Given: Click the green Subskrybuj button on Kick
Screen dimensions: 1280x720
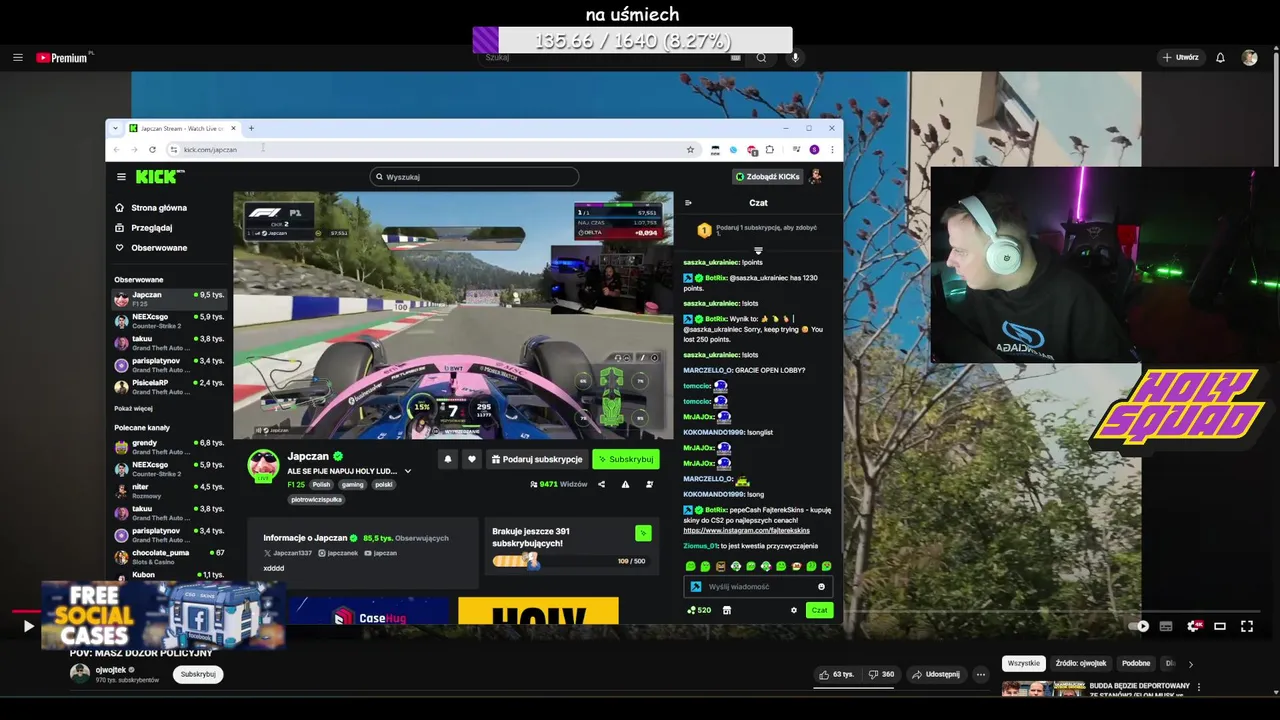Looking at the screenshot, I should pyautogui.click(x=626, y=459).
